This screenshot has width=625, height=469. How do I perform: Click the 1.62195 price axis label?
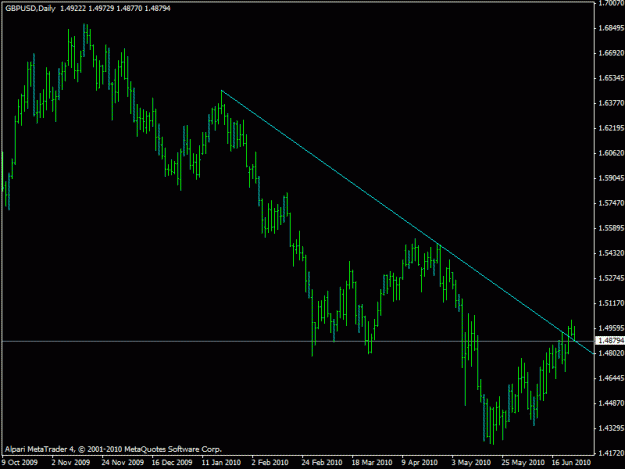pos(611,128)
